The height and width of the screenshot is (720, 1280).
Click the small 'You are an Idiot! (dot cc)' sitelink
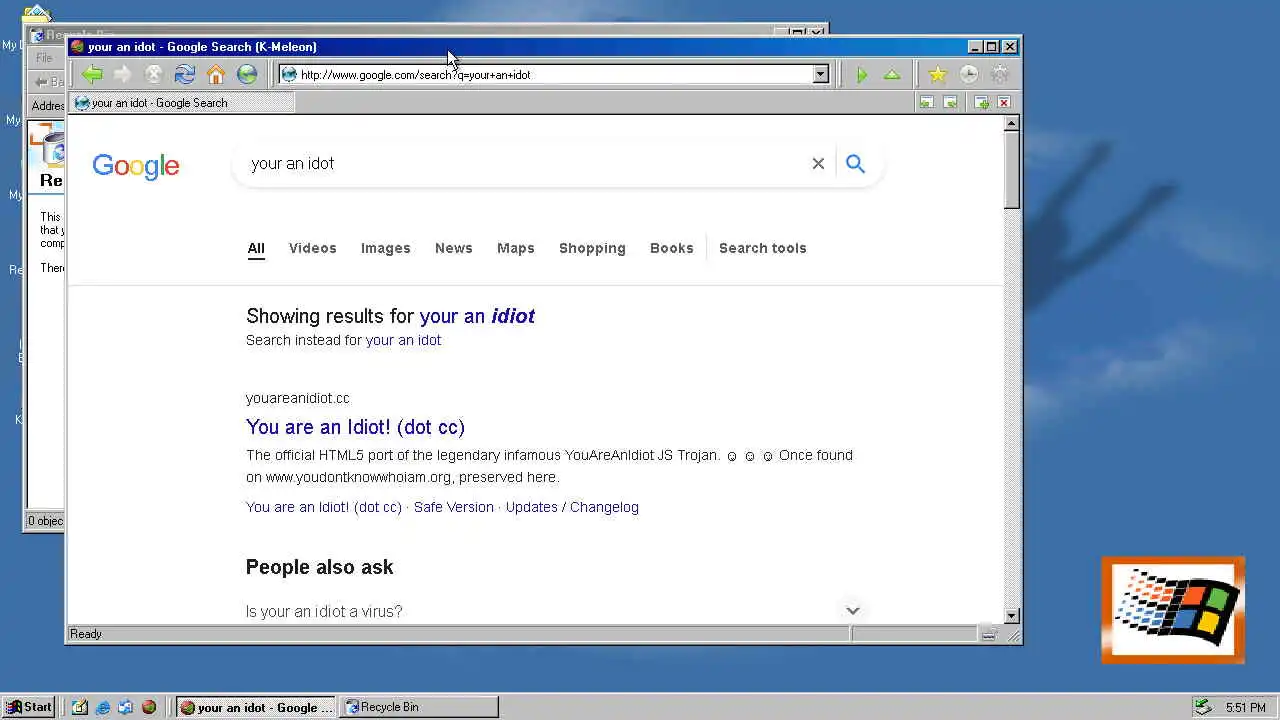pos(324,507)
